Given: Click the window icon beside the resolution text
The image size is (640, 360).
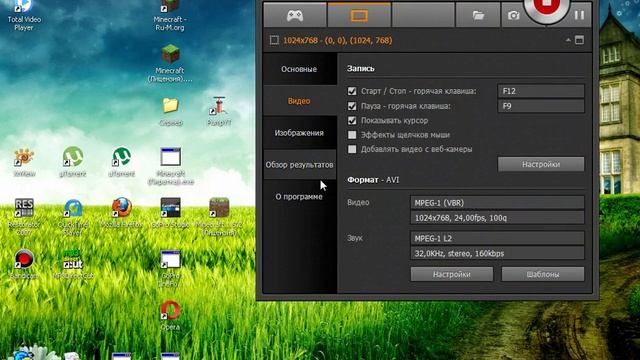Looking at the screenshot, I should tap(579, 40).
